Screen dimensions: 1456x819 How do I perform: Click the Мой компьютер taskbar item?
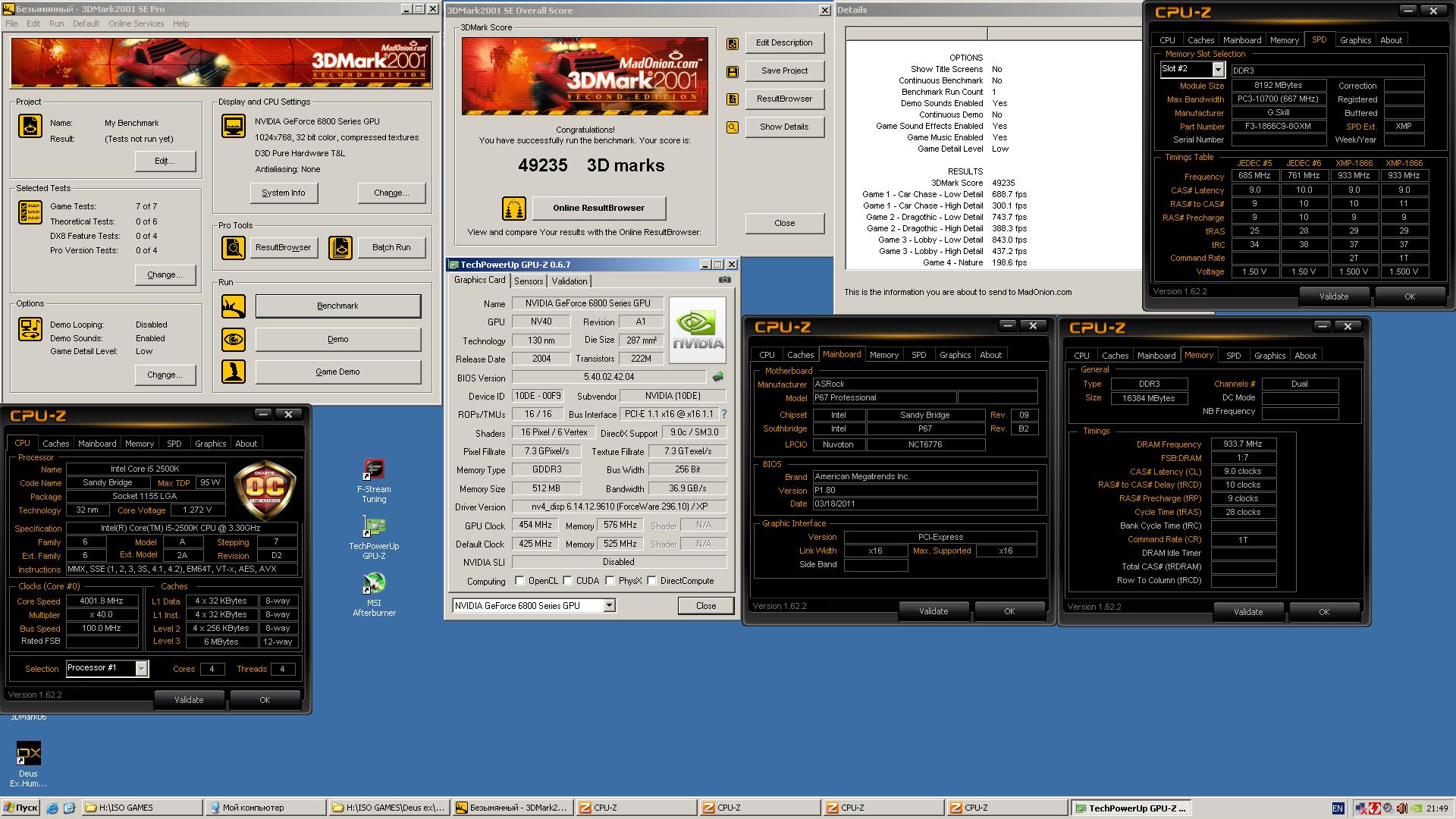coord(265,808)
